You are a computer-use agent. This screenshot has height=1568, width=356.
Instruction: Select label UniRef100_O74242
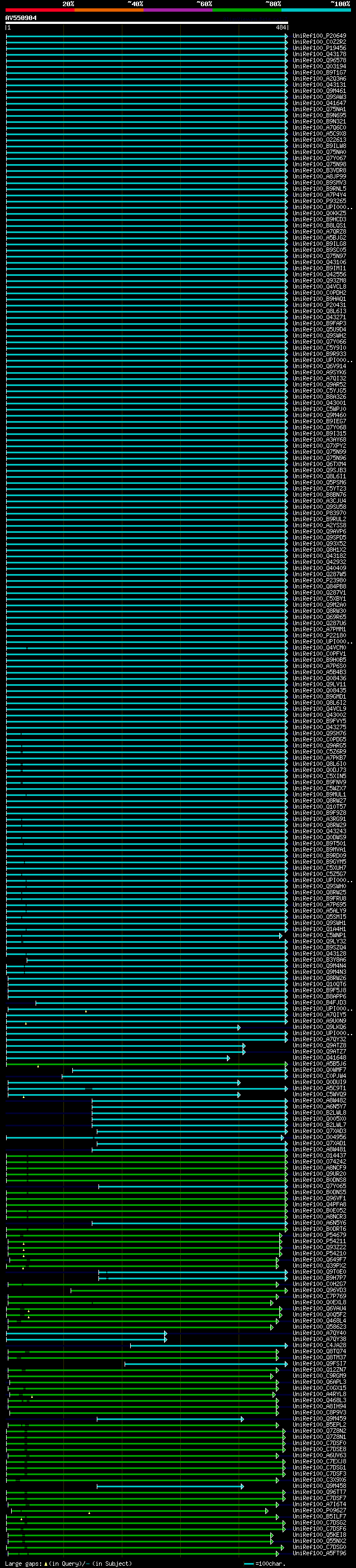(x=319, y=1162)
